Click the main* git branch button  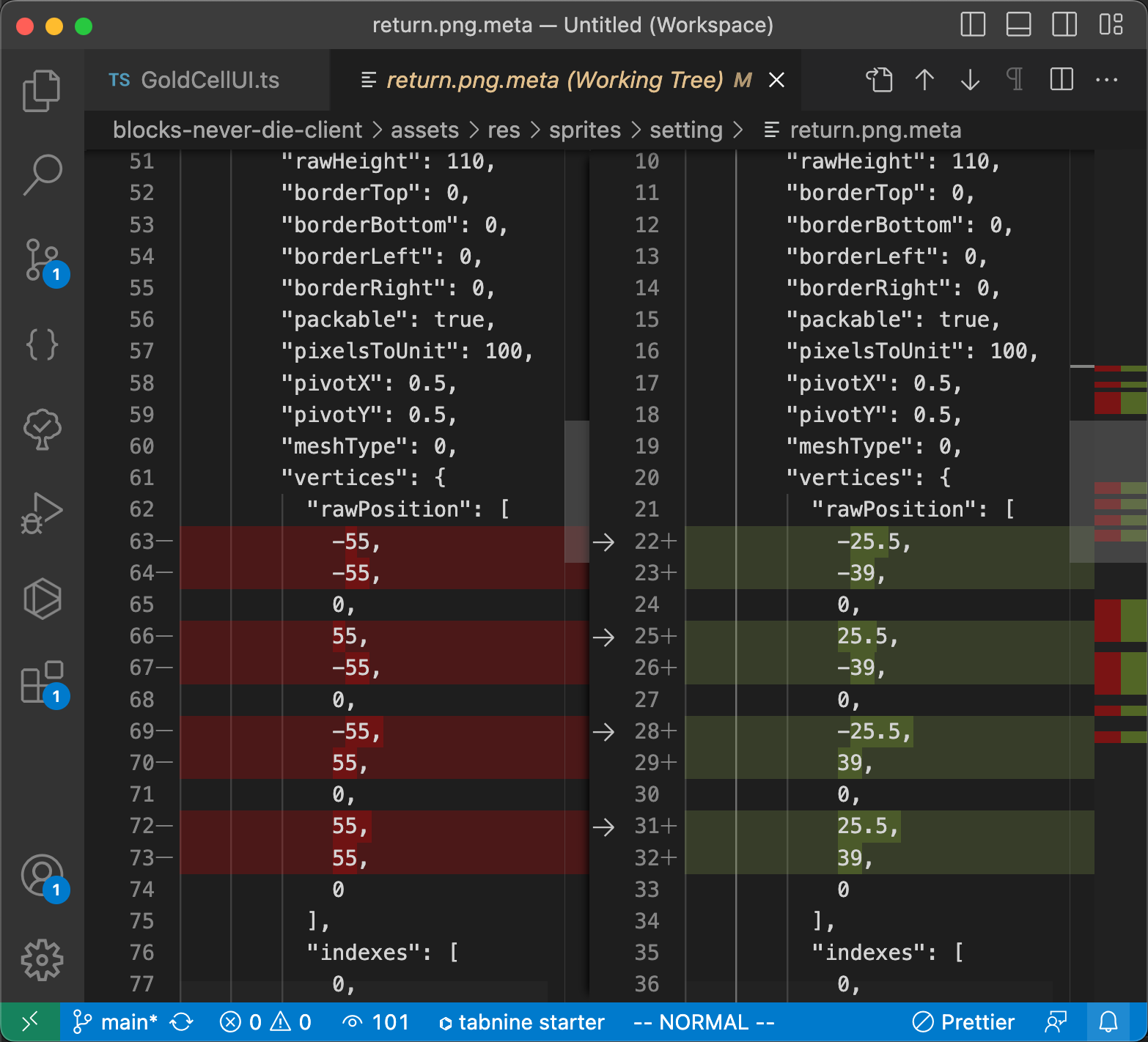[x=116, y=1022]
